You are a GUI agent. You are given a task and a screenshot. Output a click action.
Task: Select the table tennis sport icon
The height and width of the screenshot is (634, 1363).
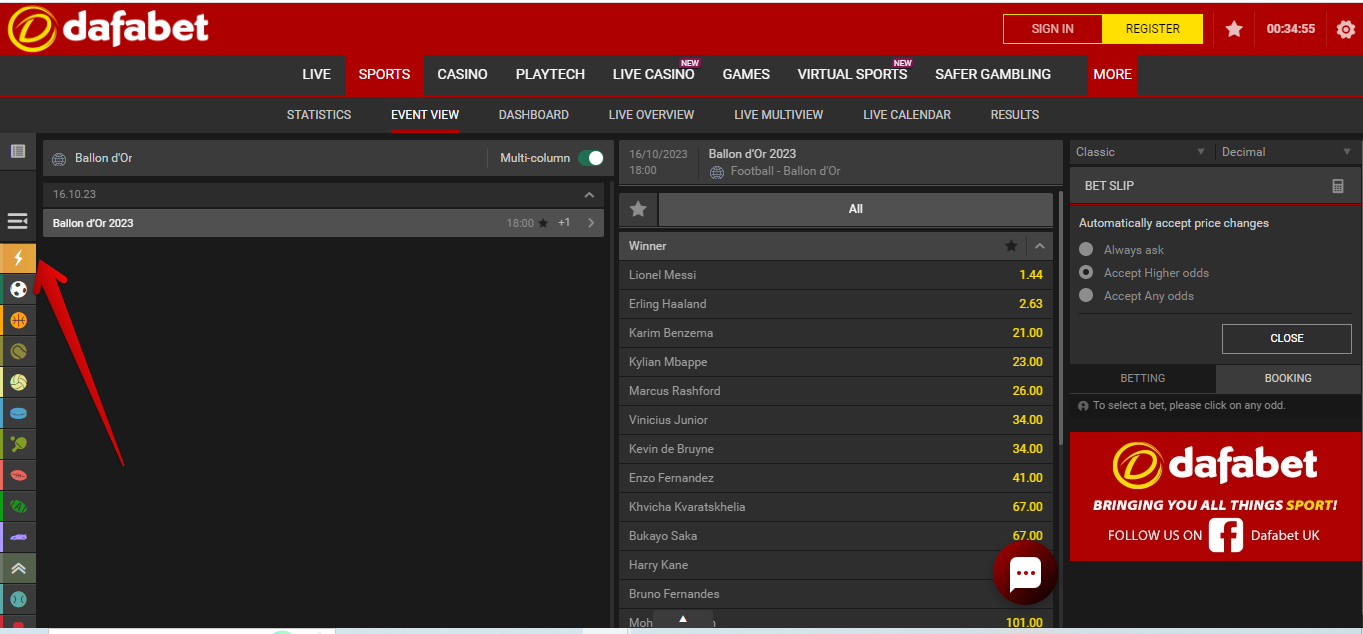tap(18, 444)
